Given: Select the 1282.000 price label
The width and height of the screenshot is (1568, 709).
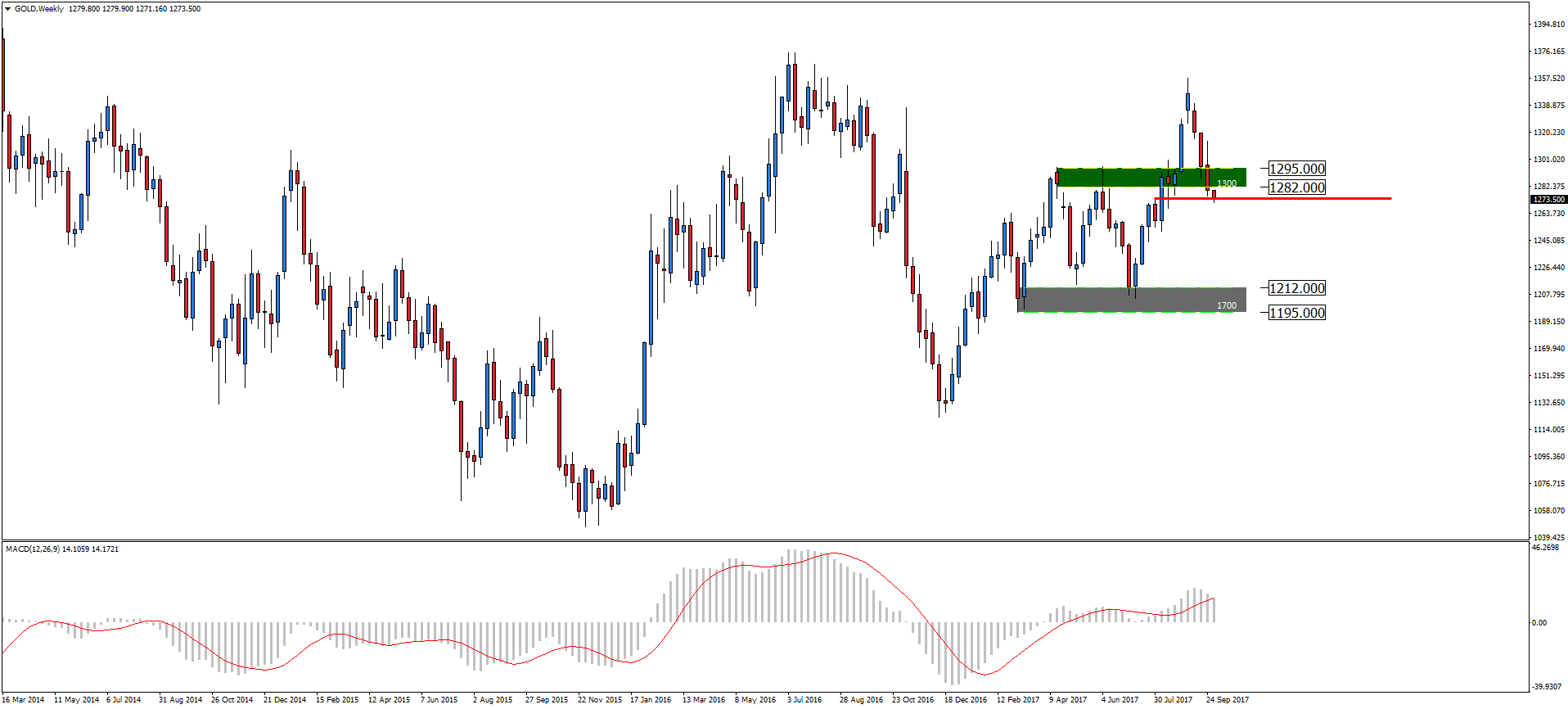Looking at the screenshot, I should tap(1297, 187).
